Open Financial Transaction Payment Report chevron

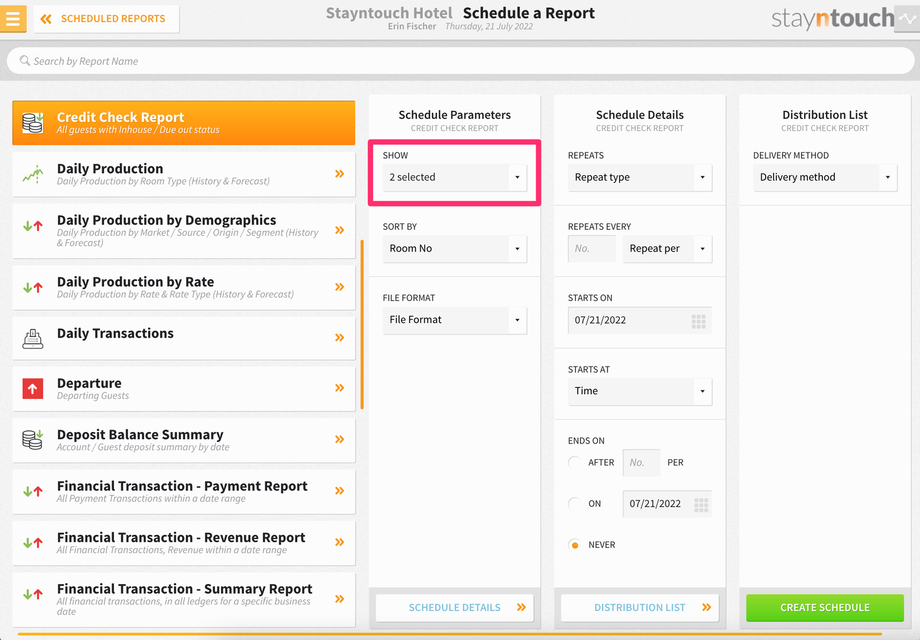coord(339,490)
